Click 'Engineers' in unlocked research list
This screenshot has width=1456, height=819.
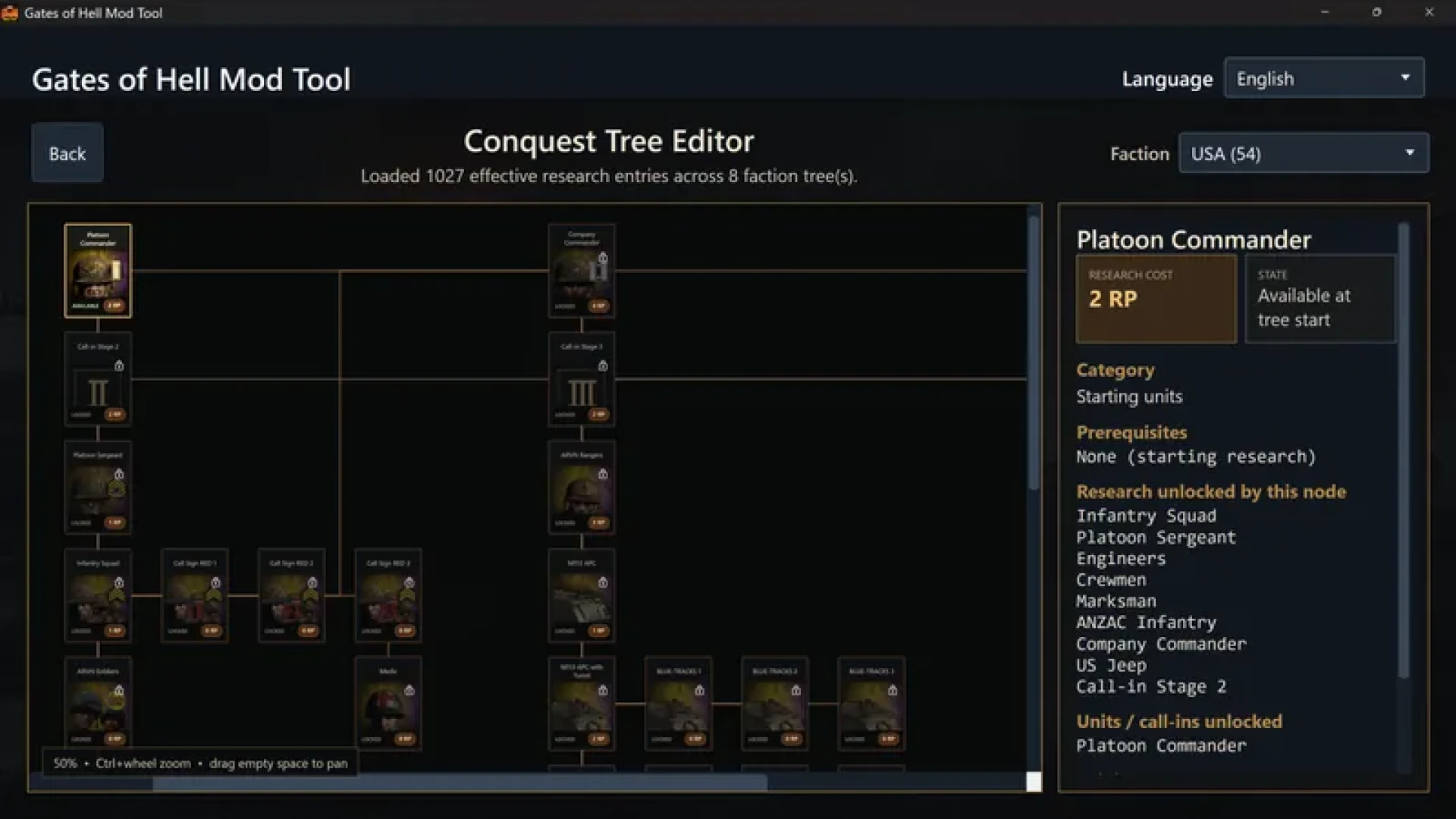click(1121, 559)
